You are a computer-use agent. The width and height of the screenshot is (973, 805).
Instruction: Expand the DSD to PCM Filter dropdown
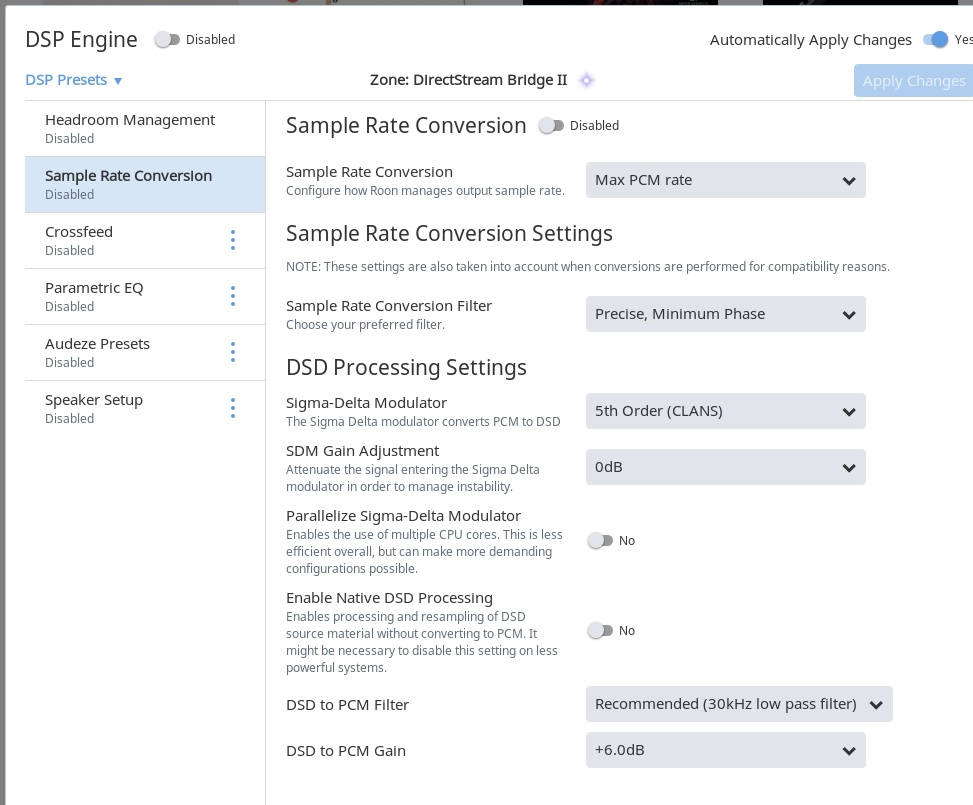pos(739,704)
